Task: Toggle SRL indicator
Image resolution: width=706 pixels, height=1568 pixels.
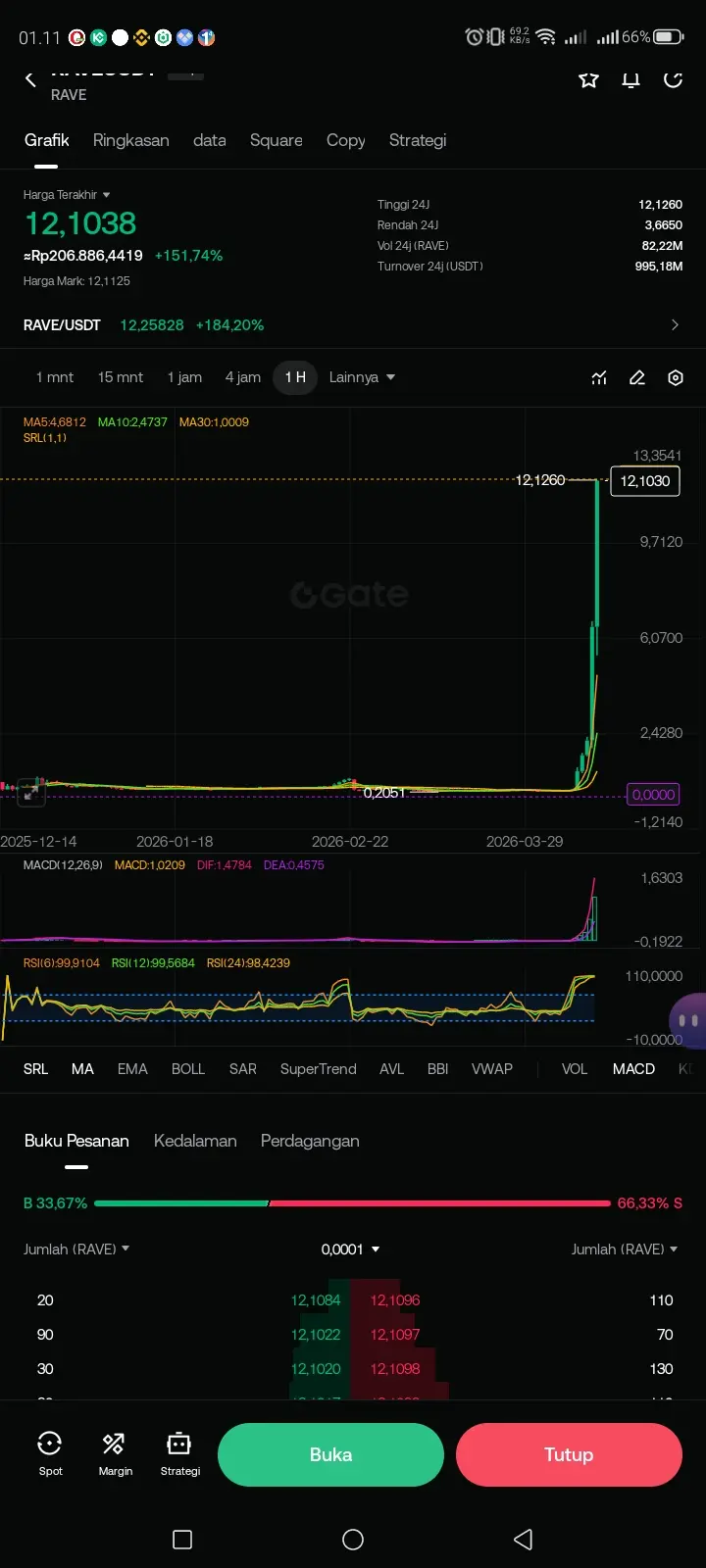Action: [35, 1069]
